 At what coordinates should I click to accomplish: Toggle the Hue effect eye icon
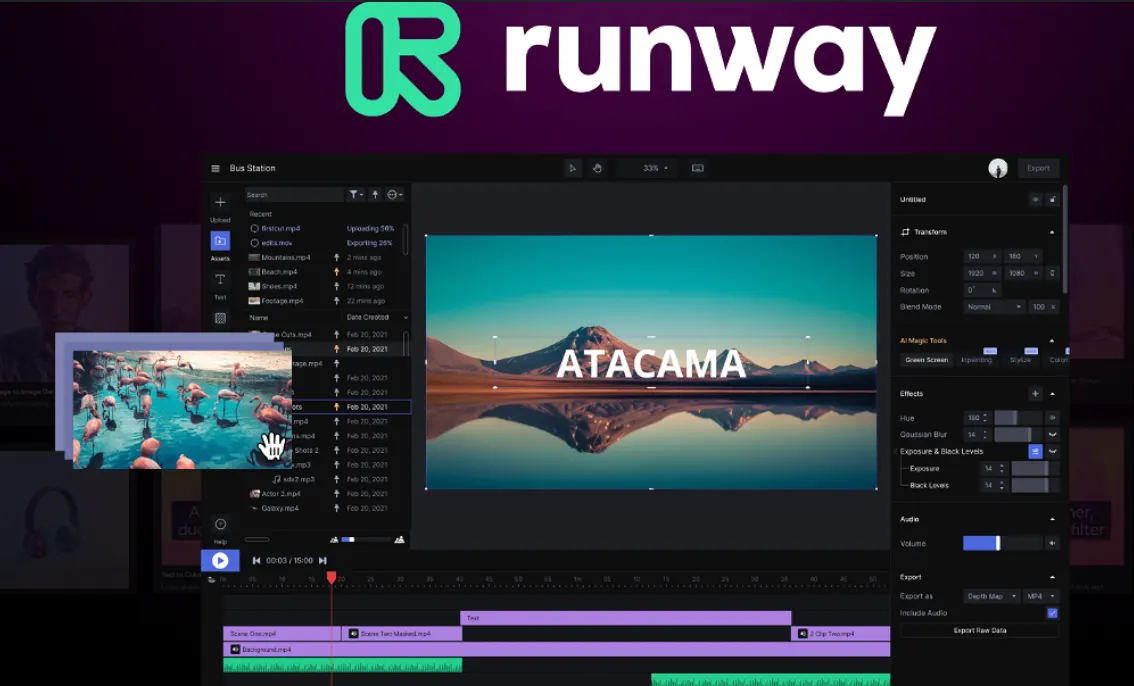[x=1052, y=418]
